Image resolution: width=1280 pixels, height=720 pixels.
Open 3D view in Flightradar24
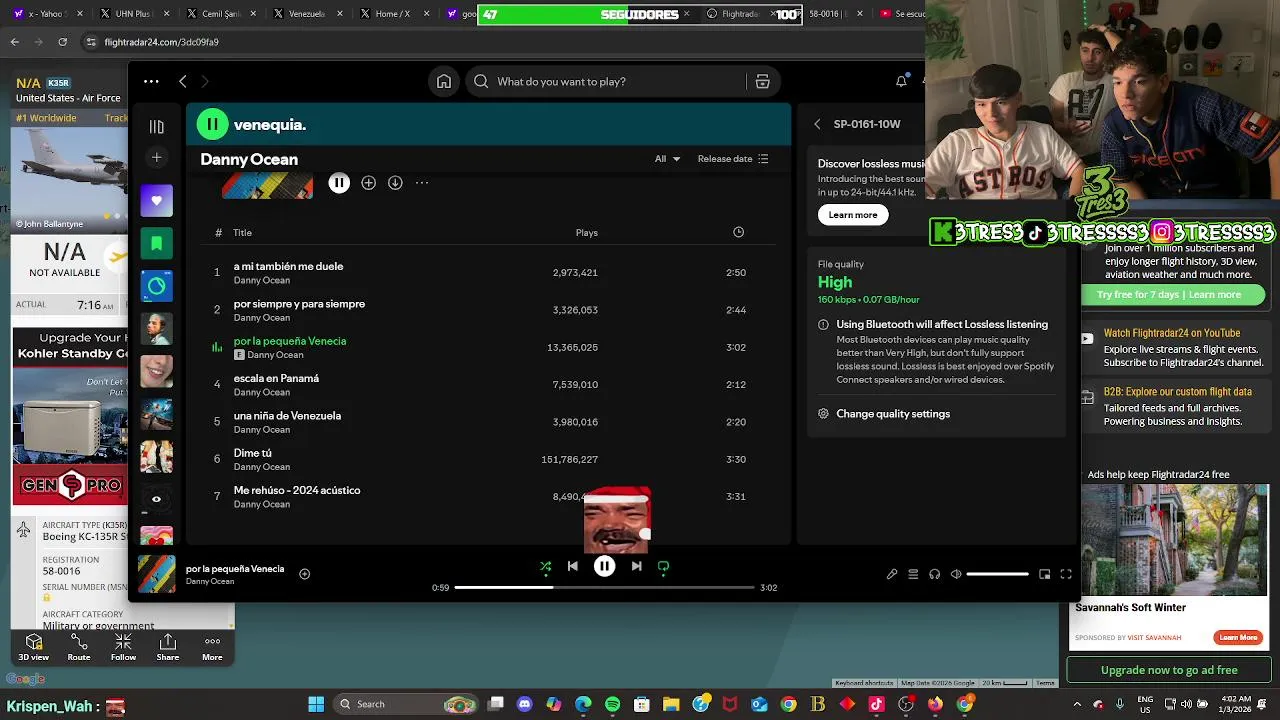coord(33,647)
